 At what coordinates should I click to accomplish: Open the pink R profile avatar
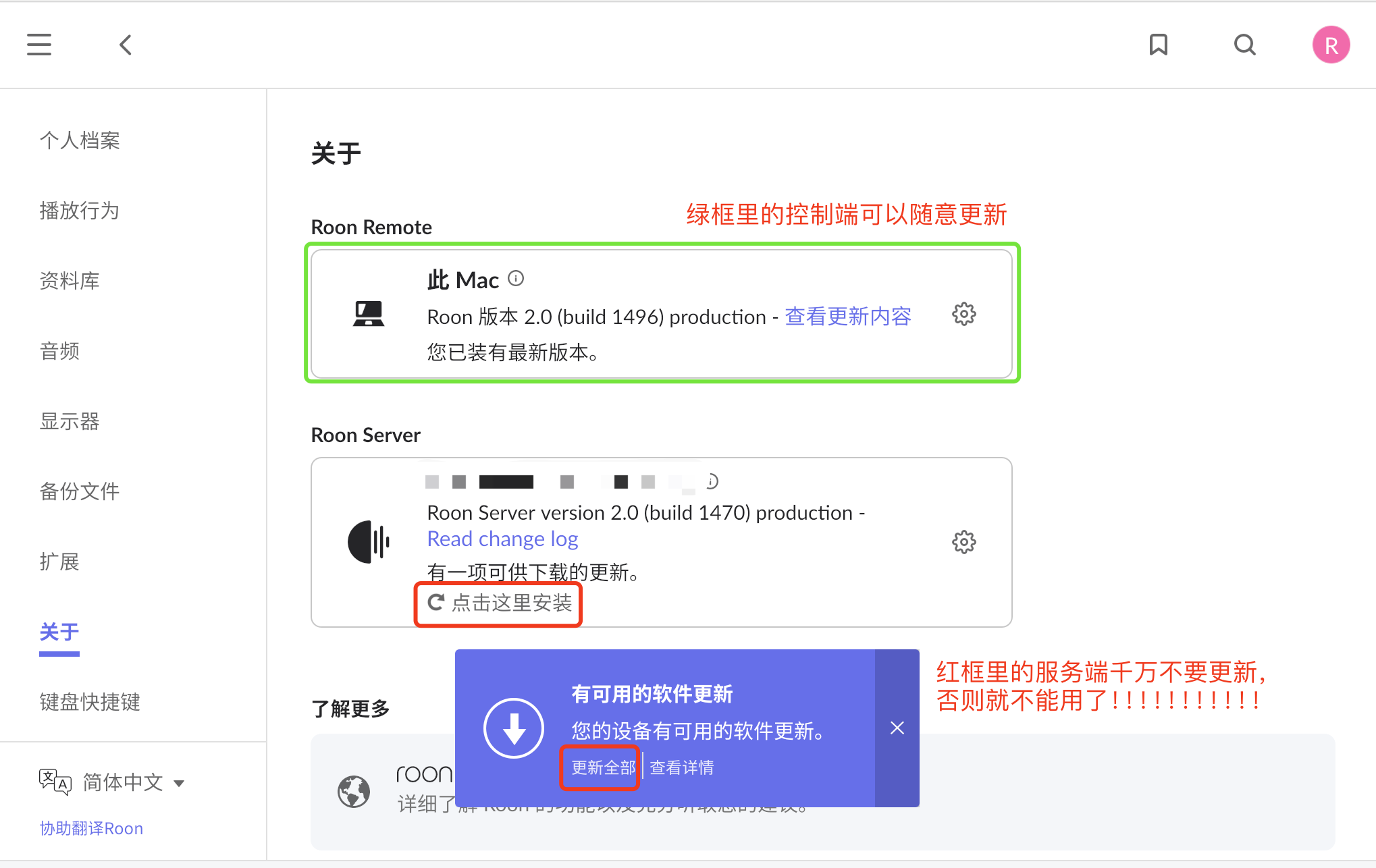coord(1331,45)
